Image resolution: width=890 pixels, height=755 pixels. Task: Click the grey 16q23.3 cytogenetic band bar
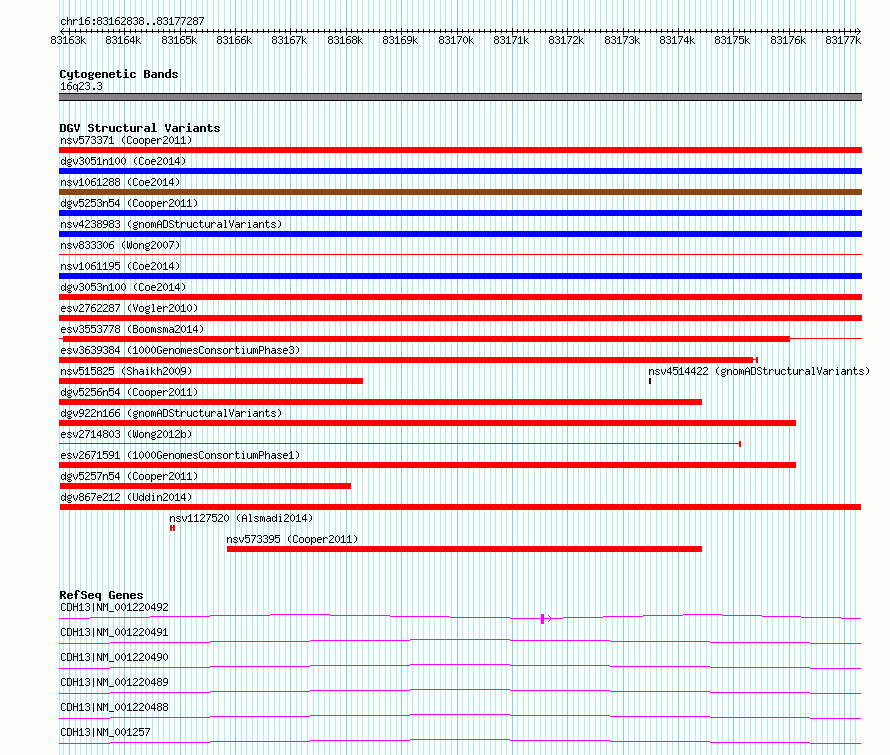click(460, 97)
